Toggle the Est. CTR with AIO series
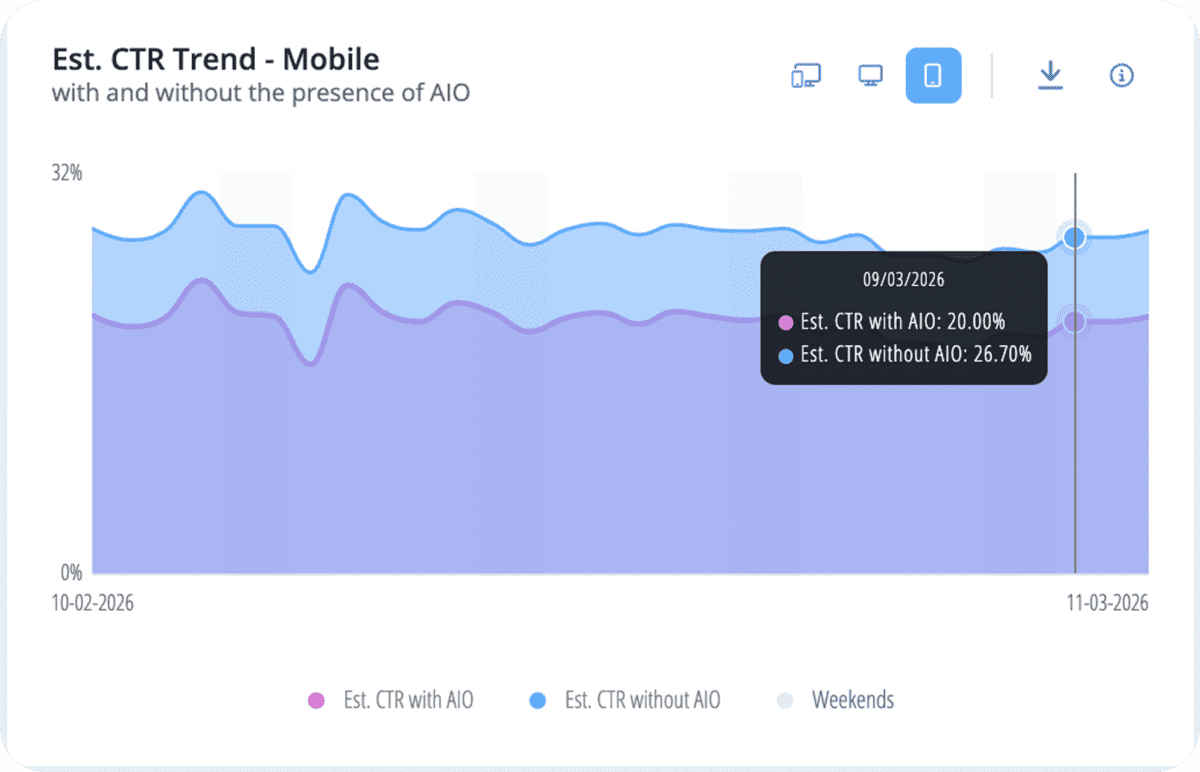1200x772 pixels. [407, 700]
